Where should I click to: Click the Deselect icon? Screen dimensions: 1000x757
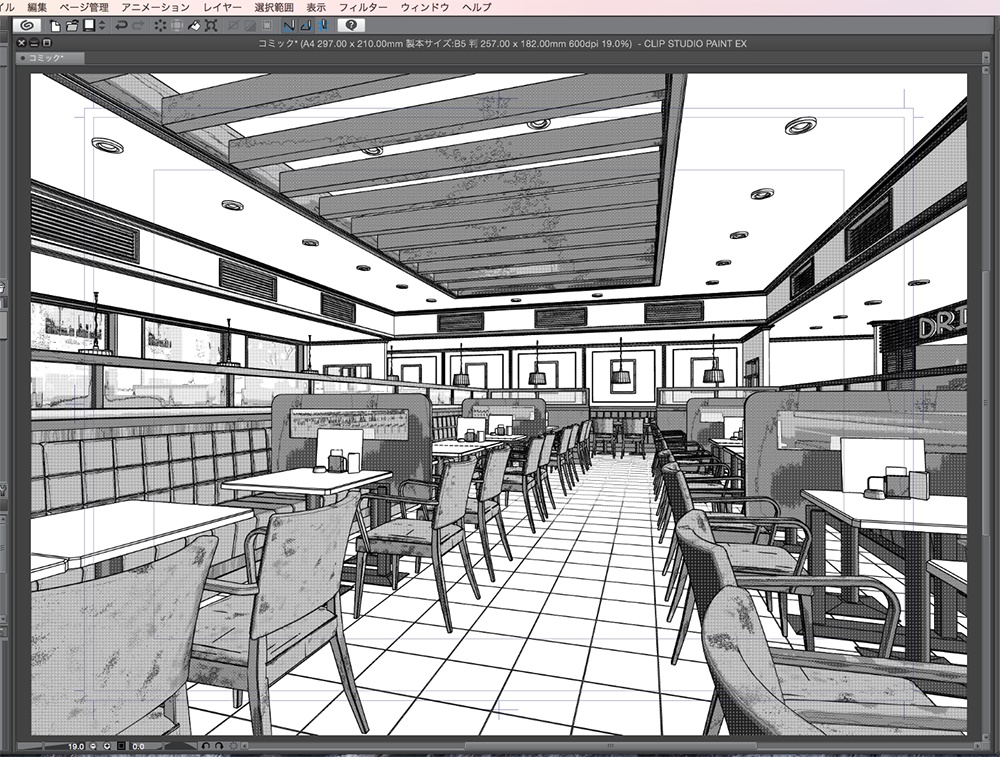[x=234, y=26]
